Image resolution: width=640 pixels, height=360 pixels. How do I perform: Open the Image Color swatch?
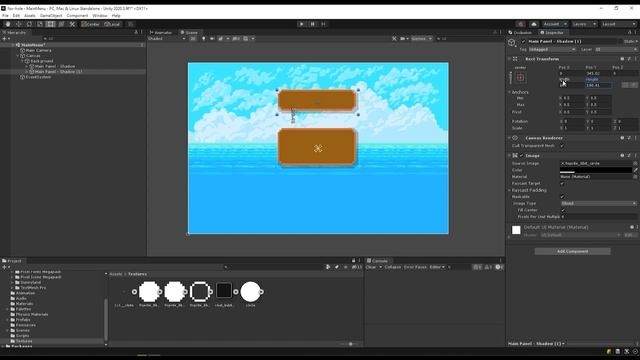coord(596,170)
